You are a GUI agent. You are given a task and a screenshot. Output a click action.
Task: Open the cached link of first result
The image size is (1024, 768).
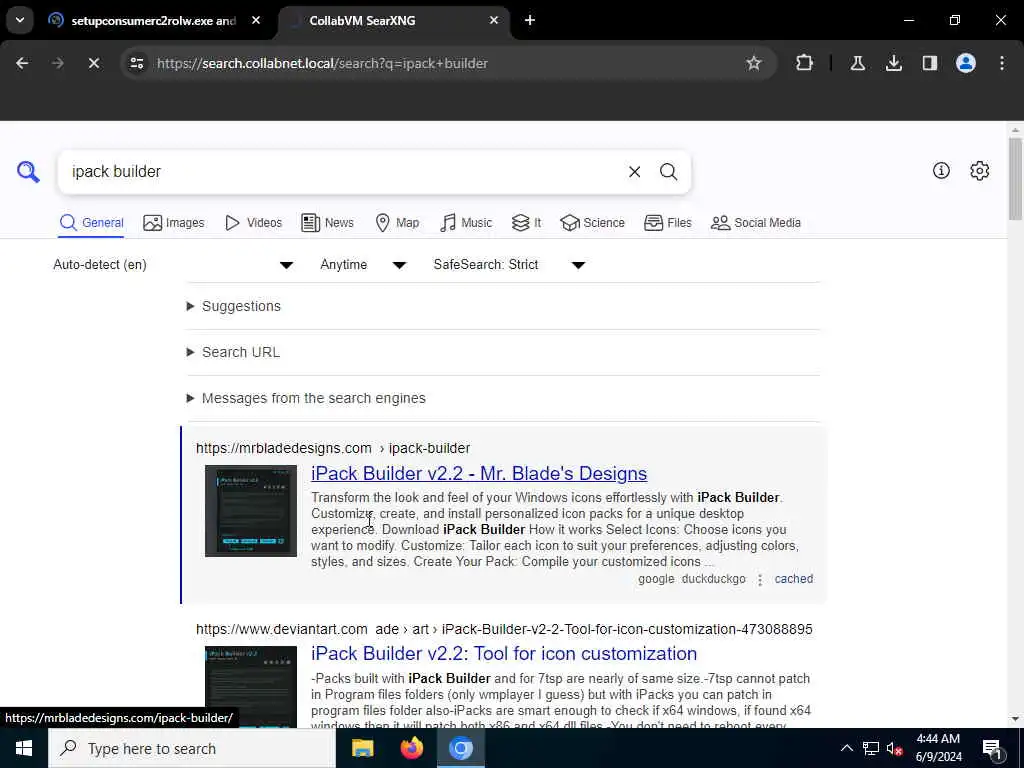tap(793, 579)
